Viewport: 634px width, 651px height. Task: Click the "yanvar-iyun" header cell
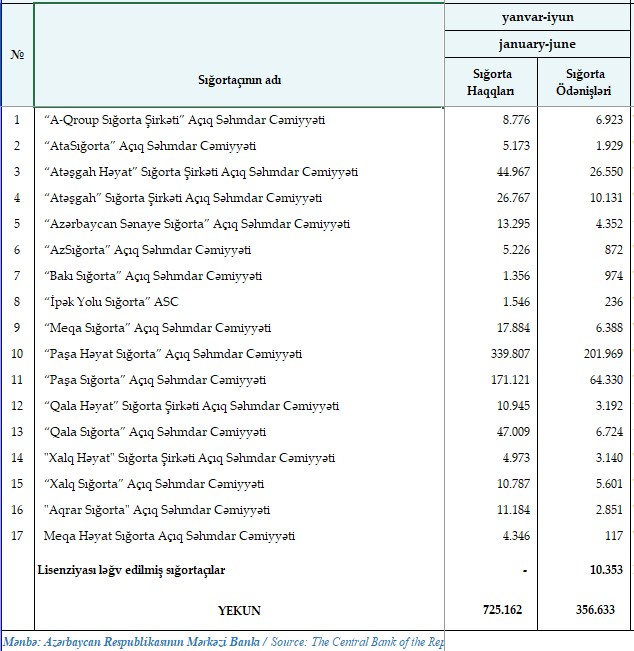(x=538, y=16)
